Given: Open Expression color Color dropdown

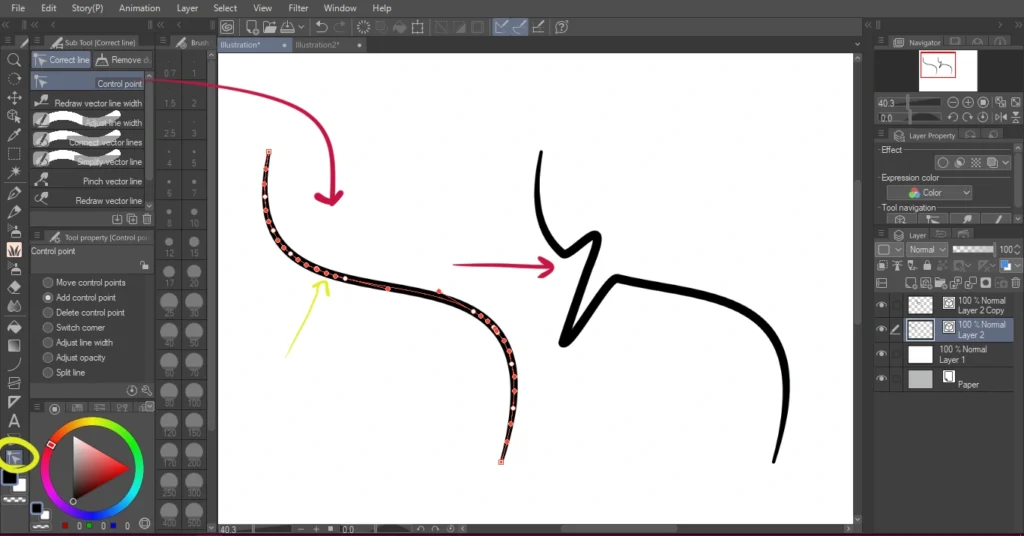Looking at the screenshot, I should point(929,193).
